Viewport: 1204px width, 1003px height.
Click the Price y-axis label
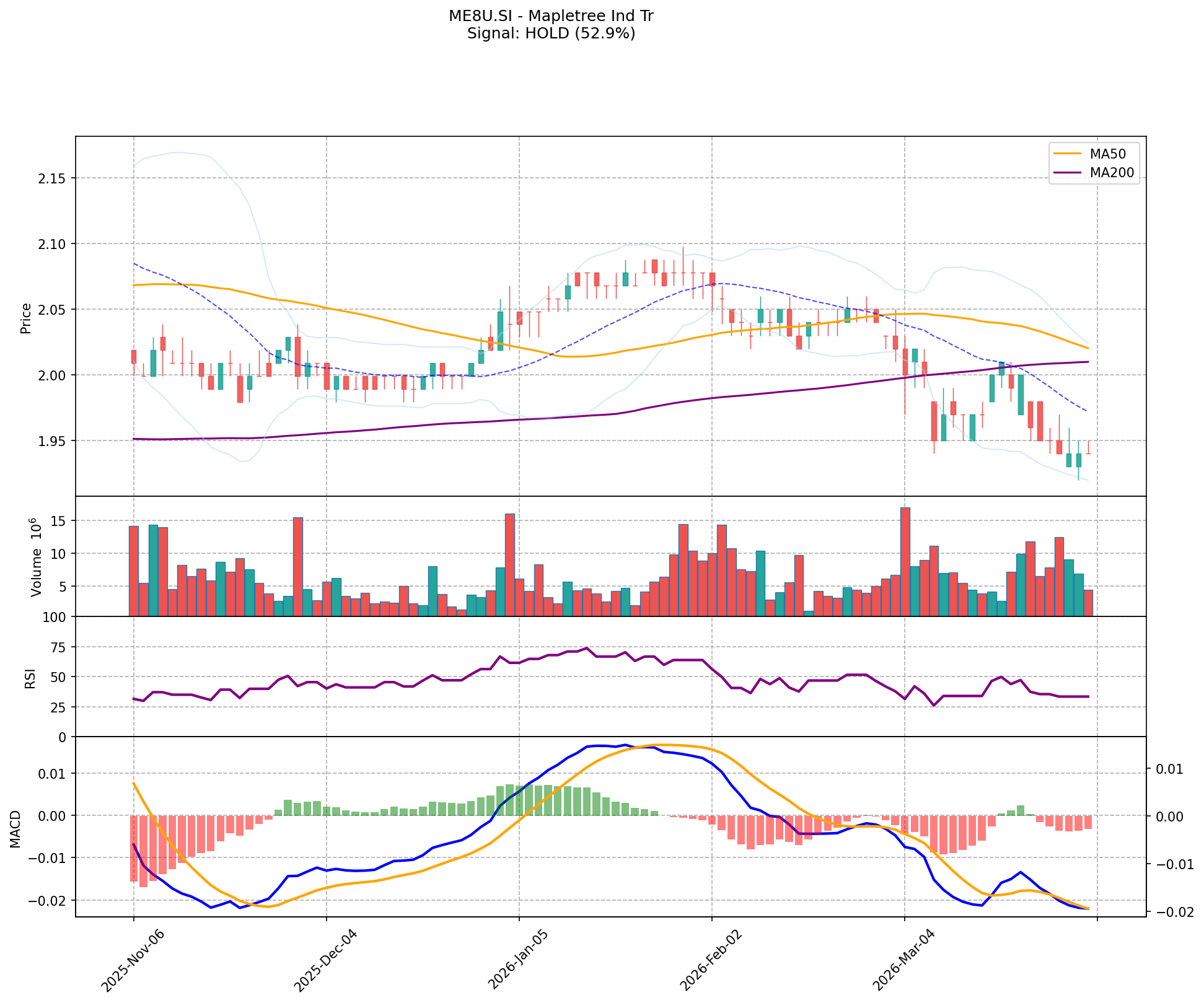tap(26, 318)
